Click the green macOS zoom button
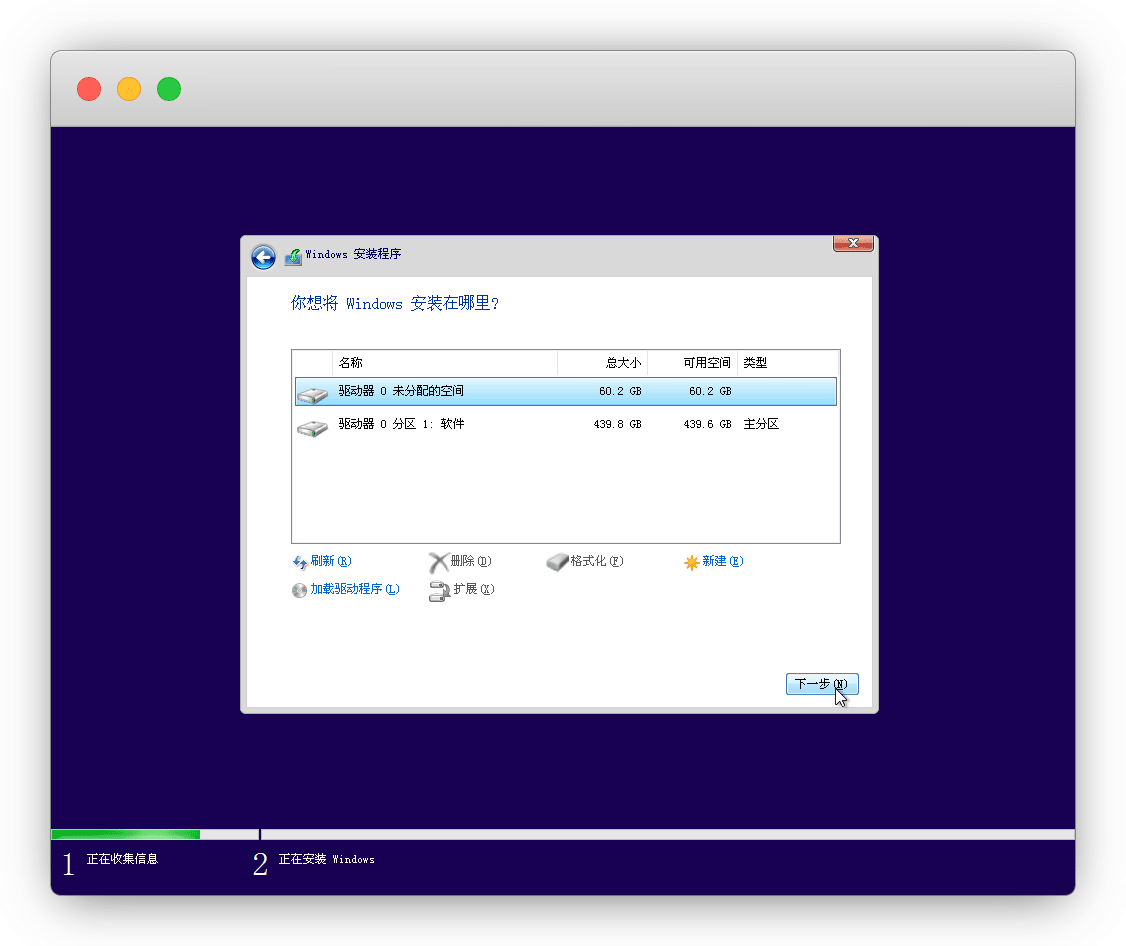Viewport: 1126px width, 946px height. [x=169, y=89]
